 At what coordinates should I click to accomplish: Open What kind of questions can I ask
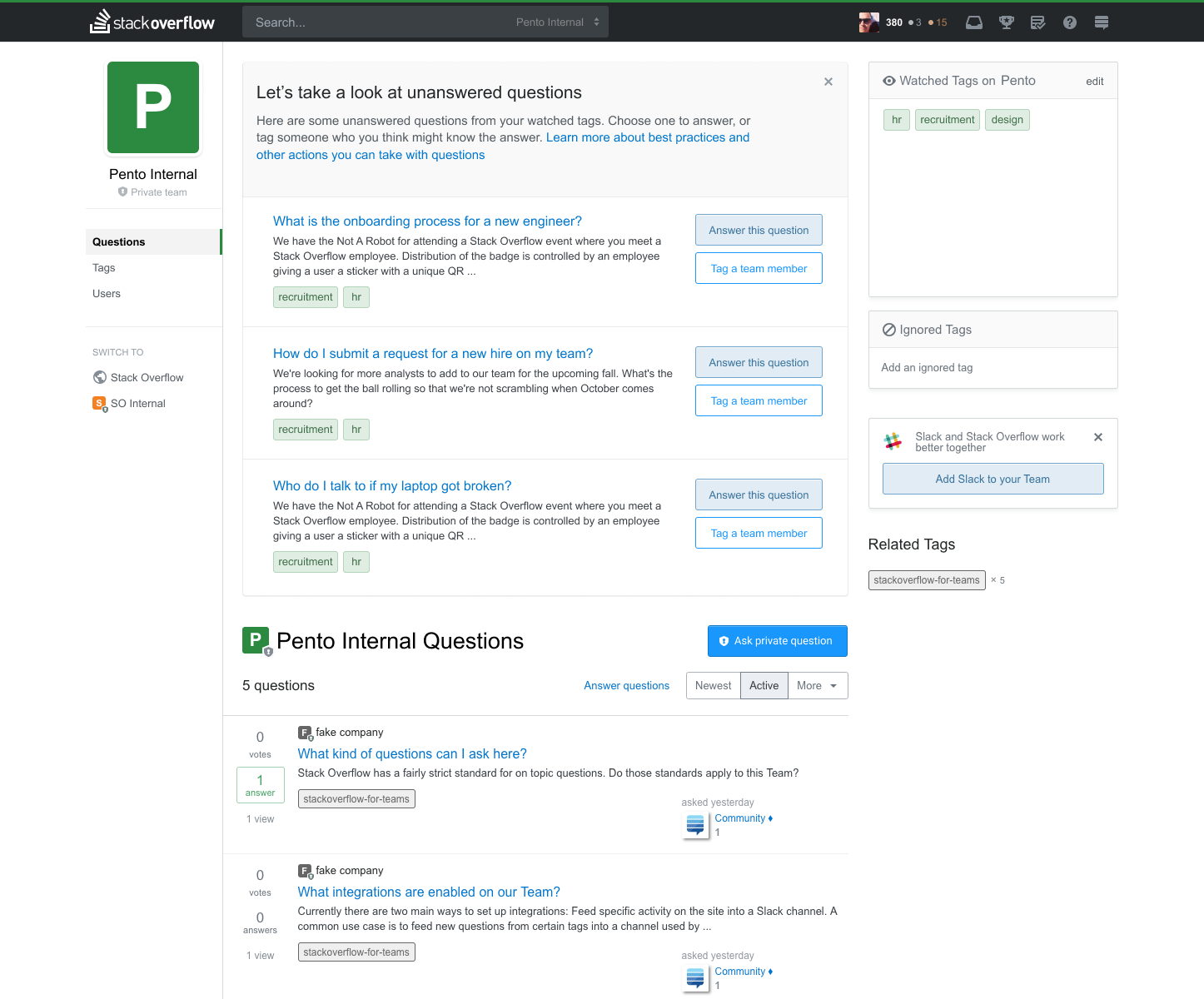pos(412,754)
